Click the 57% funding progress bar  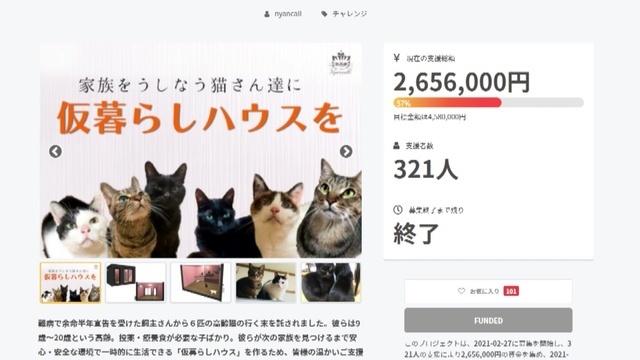click(488, 102)
